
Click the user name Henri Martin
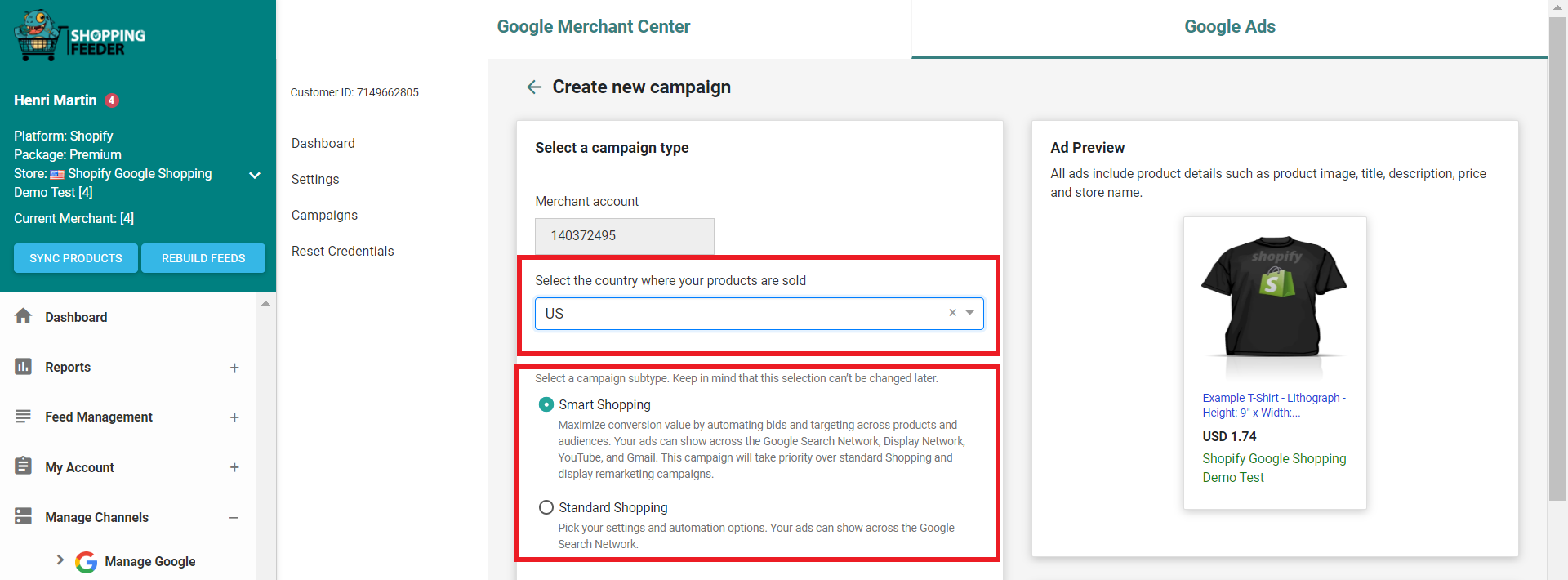[x=55, y=100]
